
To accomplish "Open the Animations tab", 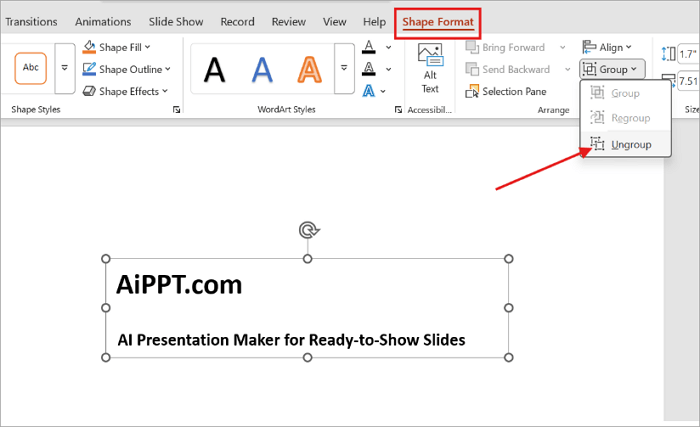I will (x=103, y=21).
